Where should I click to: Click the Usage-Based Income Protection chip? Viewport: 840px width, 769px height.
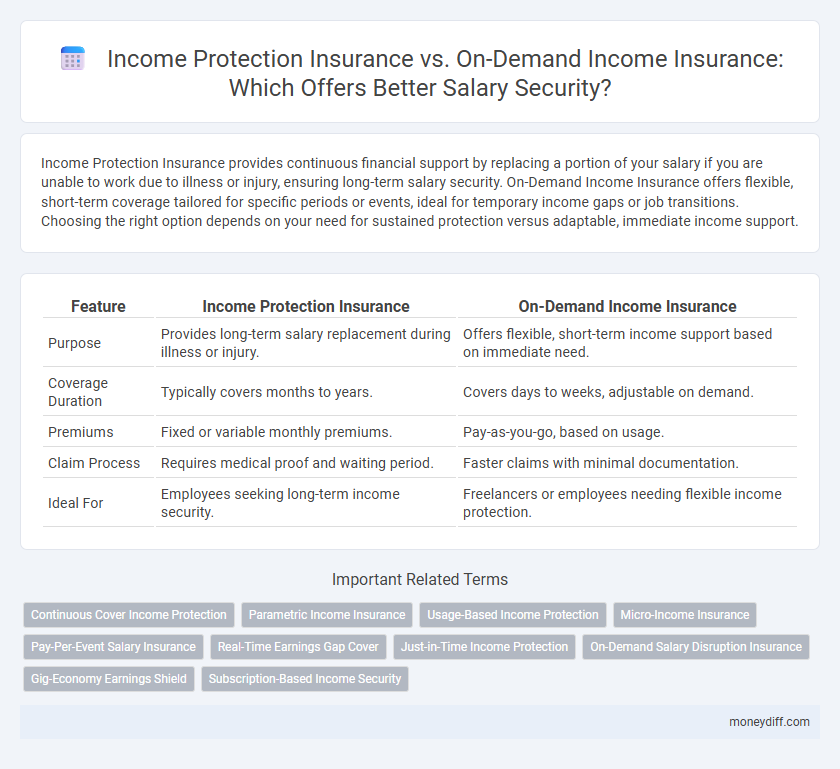(512, 615)
